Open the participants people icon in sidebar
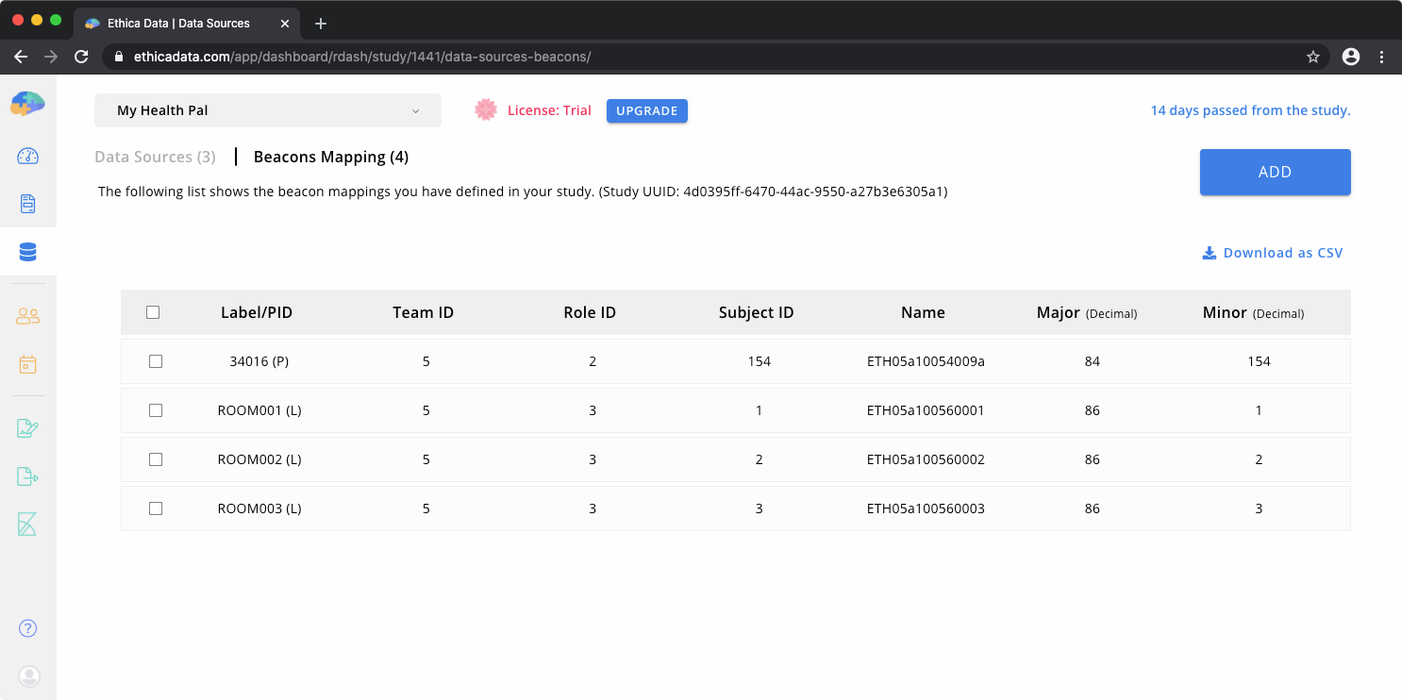The image size is (1402, 700). pos(28,316)
